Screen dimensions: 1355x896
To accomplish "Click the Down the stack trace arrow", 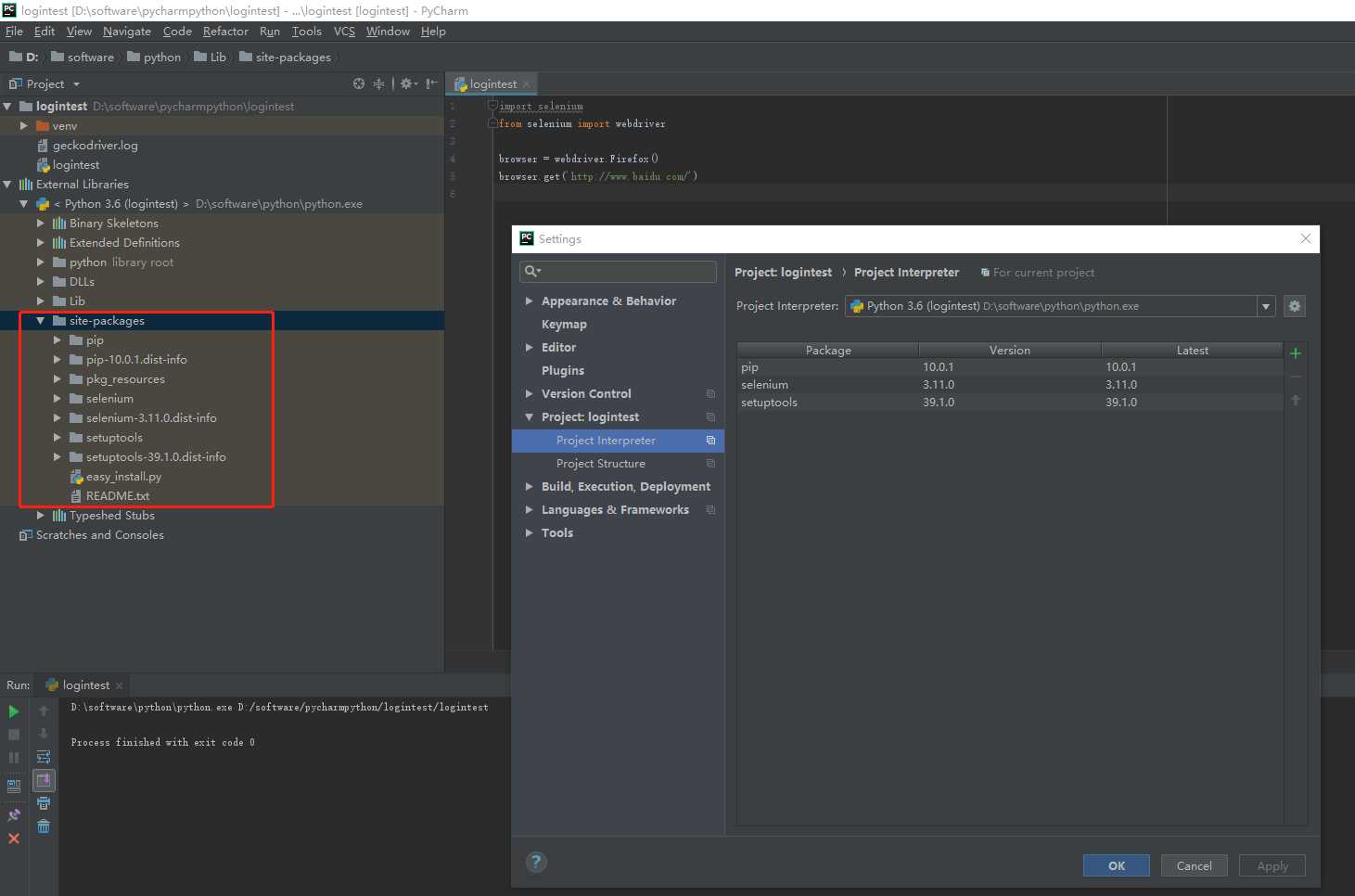I will [x=44, y=735].
